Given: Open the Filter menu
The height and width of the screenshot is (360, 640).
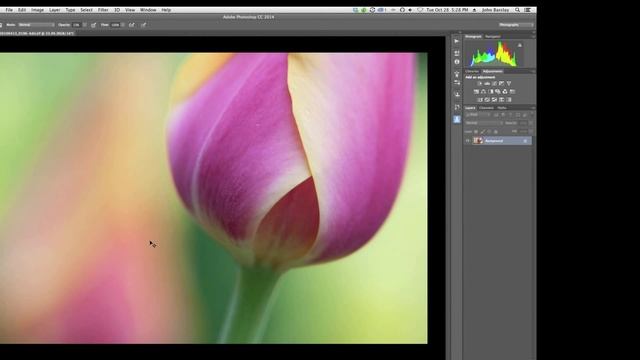Looking at the screenshot, I should point(103,10).
